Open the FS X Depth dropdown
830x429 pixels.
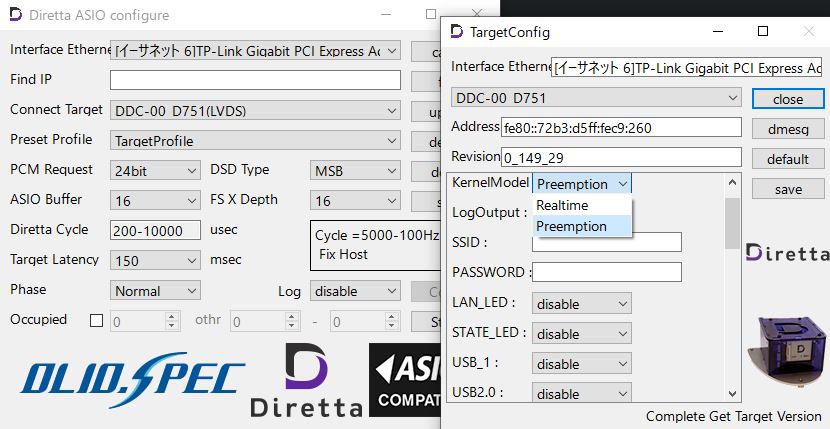[x=355, y=201]
